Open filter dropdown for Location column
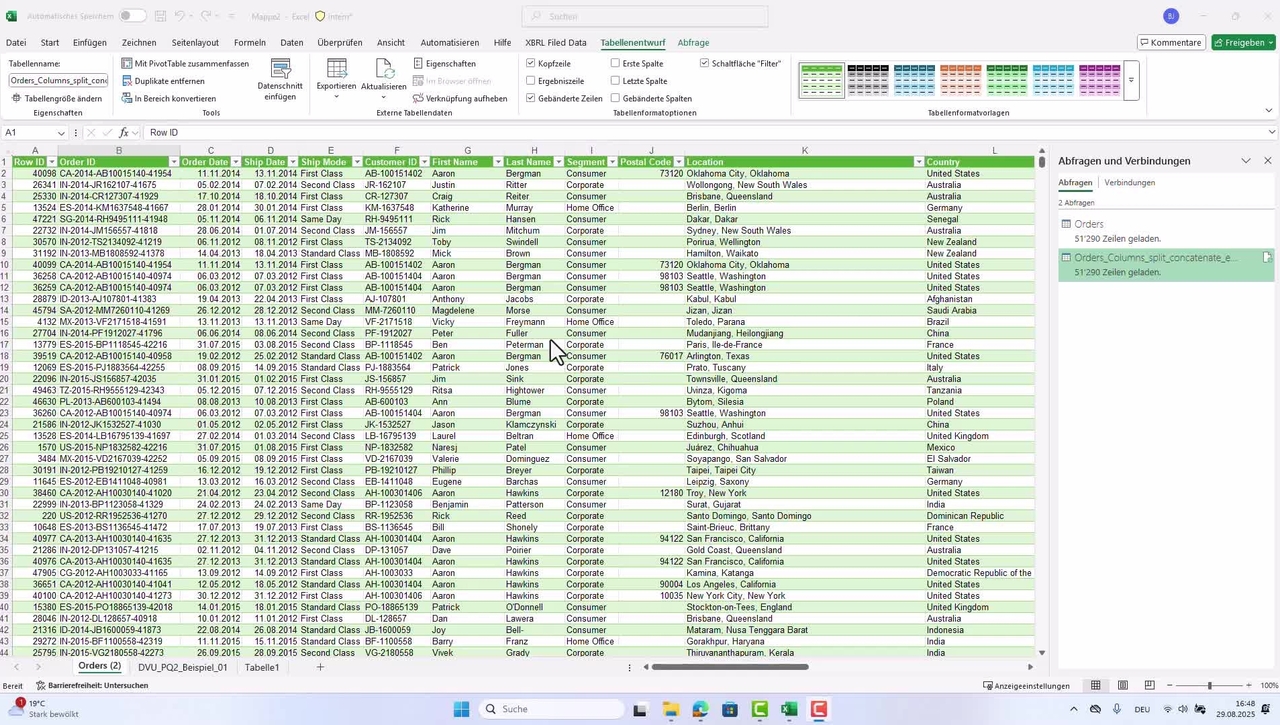1280x725 pixels. [x=919, y=162]
